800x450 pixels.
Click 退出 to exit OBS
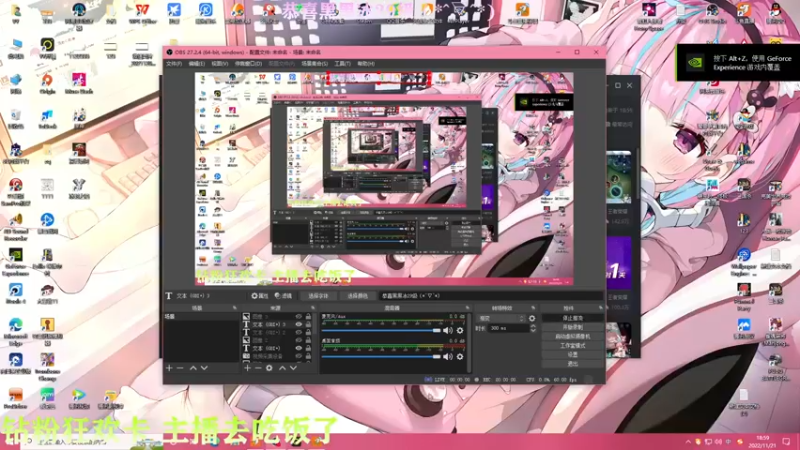tap(572, 364)
